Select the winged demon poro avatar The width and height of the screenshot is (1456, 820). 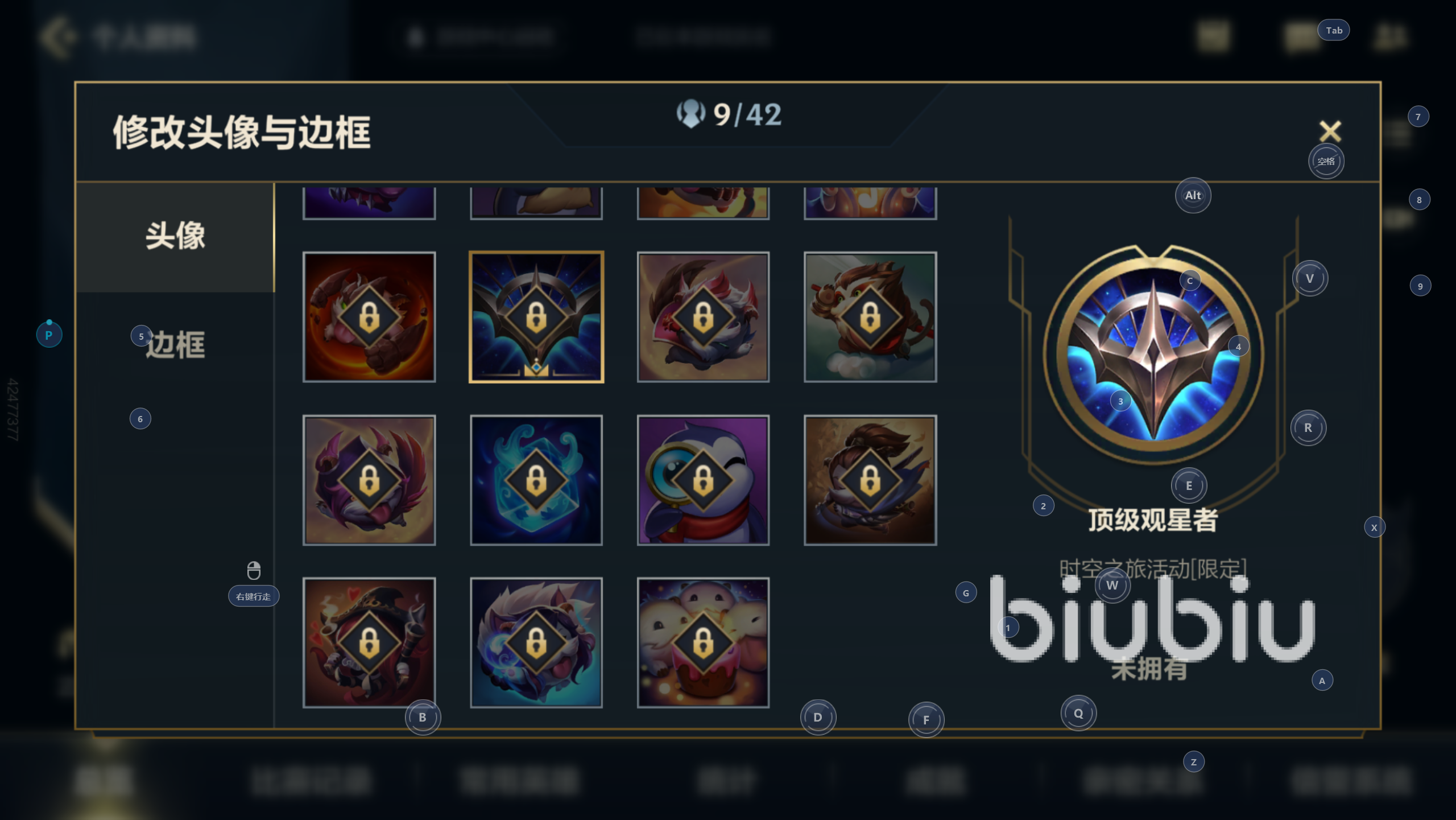(369, 480)
